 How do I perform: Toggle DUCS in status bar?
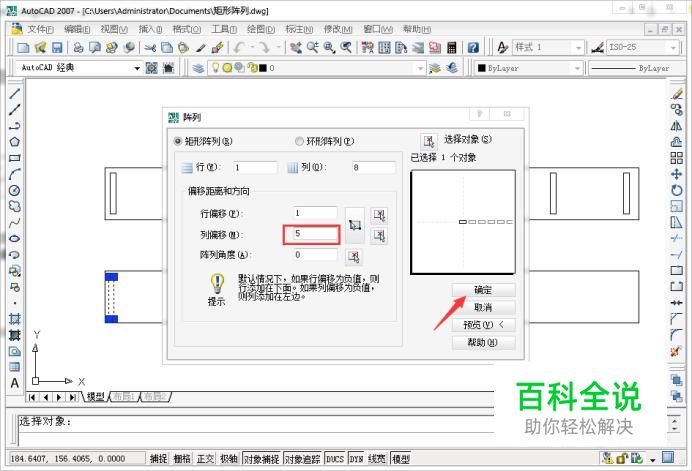(335, 459)
